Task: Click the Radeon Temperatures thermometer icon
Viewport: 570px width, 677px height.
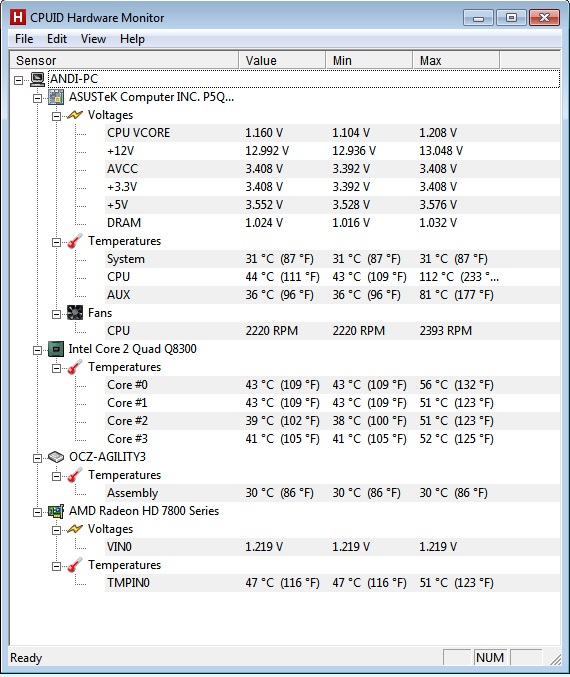Action: click(x=75, y=565)
